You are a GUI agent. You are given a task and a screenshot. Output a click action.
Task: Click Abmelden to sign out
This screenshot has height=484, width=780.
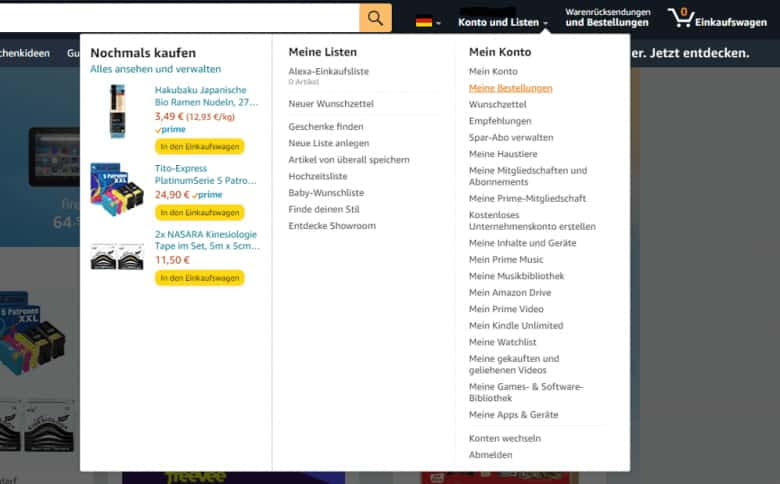(490, 455)
